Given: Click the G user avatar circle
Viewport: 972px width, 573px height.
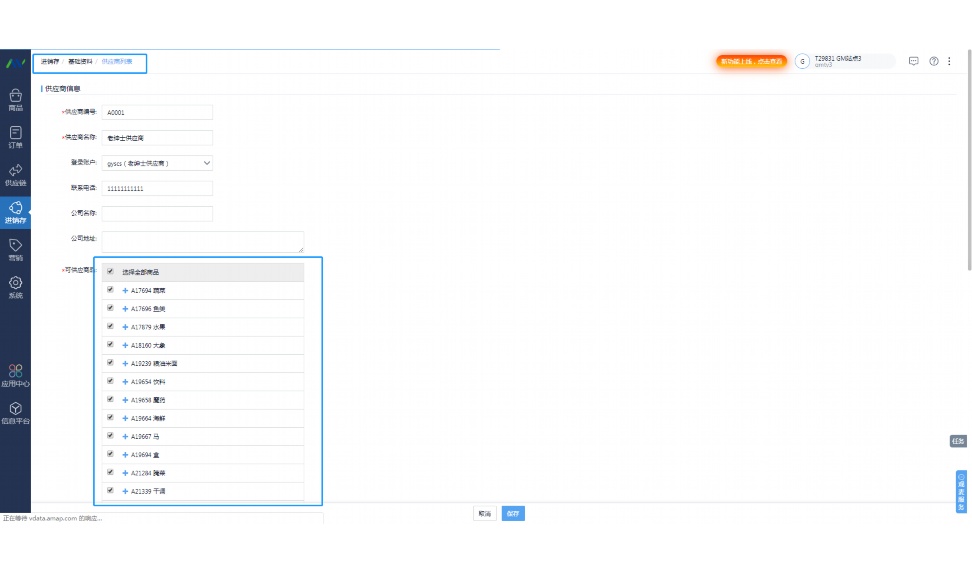Looking at the screenshot, I should (802, 61).
